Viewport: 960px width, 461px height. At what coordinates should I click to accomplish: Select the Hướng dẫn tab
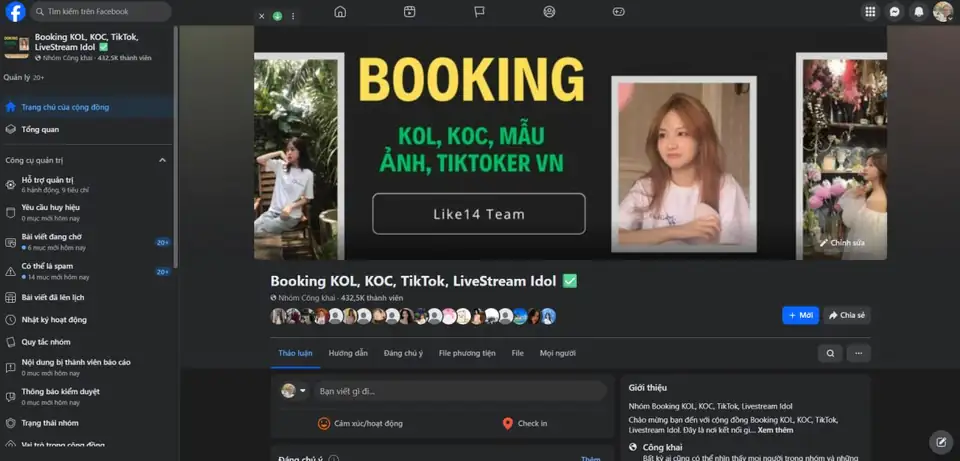pyautogui.click(x=348, y=353)
